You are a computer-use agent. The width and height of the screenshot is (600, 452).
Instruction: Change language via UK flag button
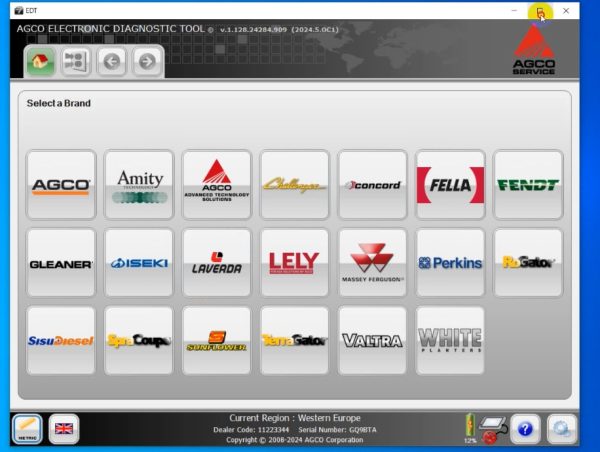[x=64, y=429]
